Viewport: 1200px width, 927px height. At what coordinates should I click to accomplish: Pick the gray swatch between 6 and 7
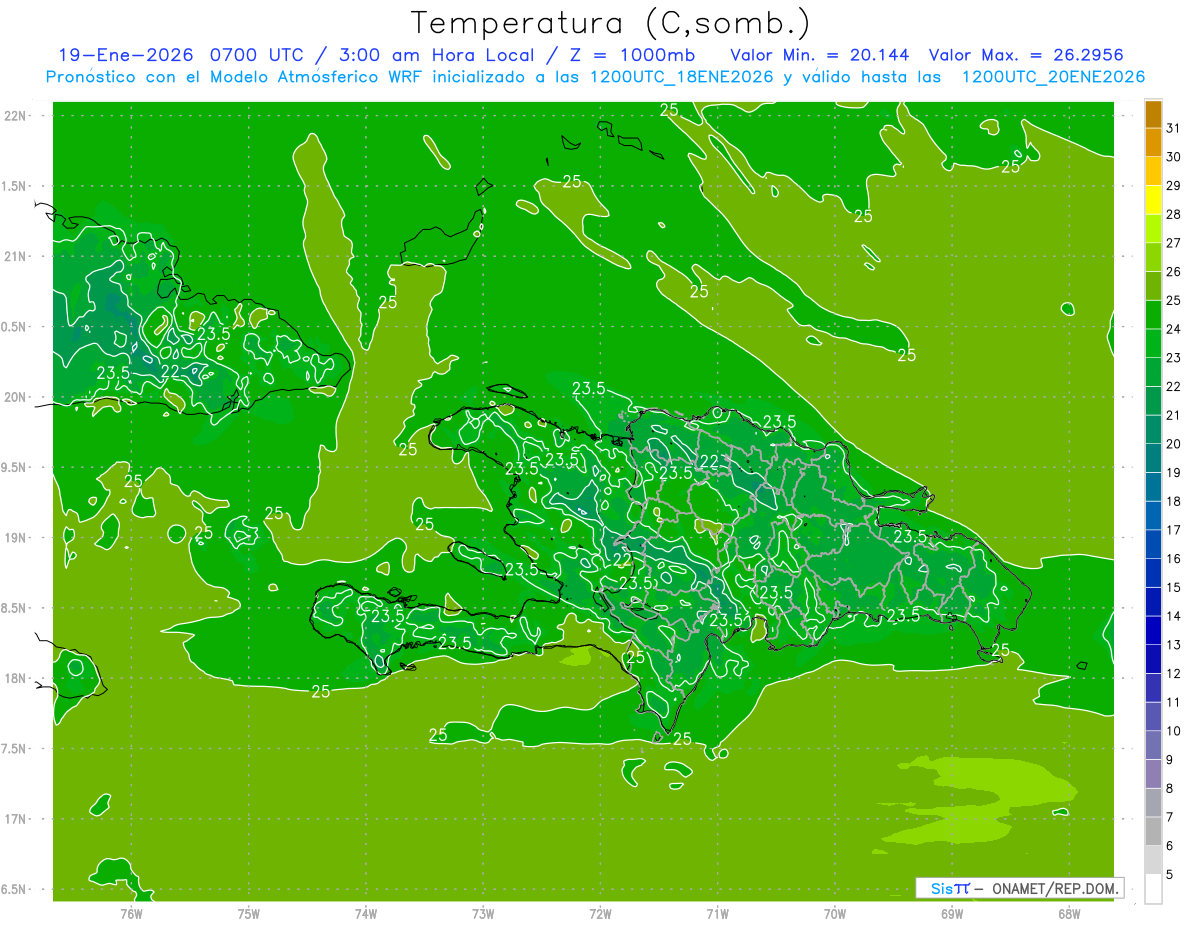click(1153, 831)
